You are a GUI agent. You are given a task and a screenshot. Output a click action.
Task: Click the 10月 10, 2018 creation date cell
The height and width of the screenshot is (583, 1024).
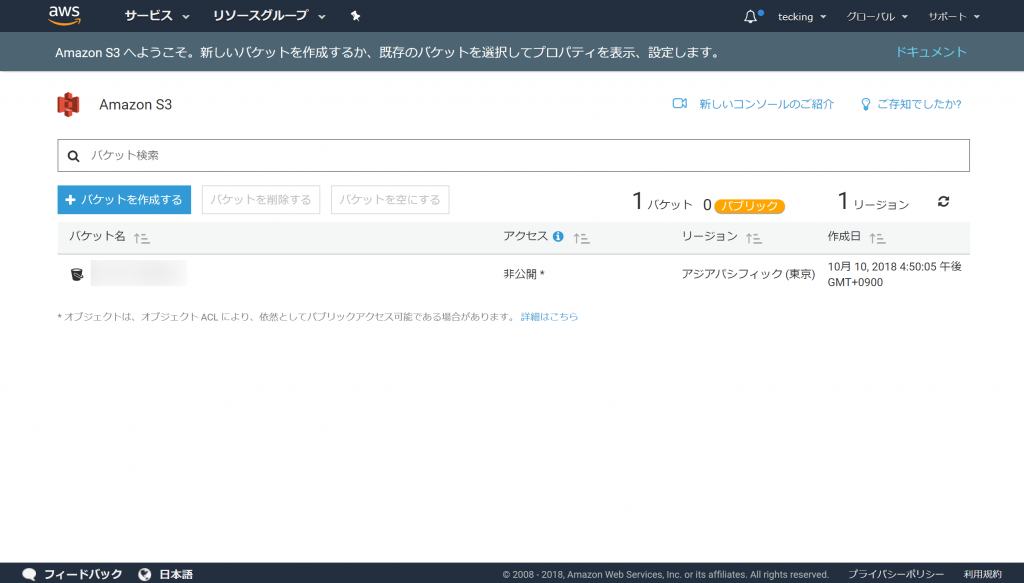895,274
